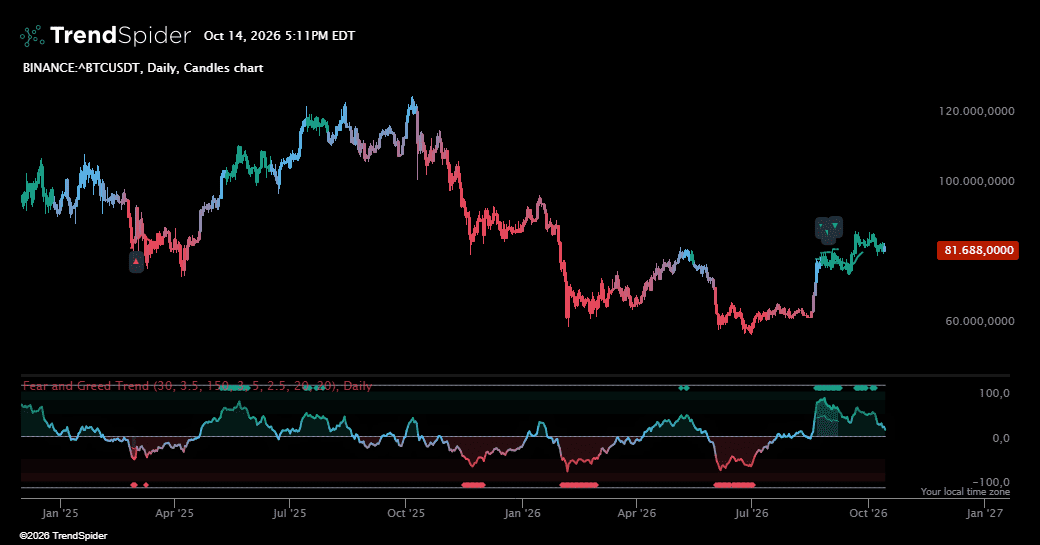
Task: Open the Fear and Greed Trend indicator label
Action: coord(197,386)
